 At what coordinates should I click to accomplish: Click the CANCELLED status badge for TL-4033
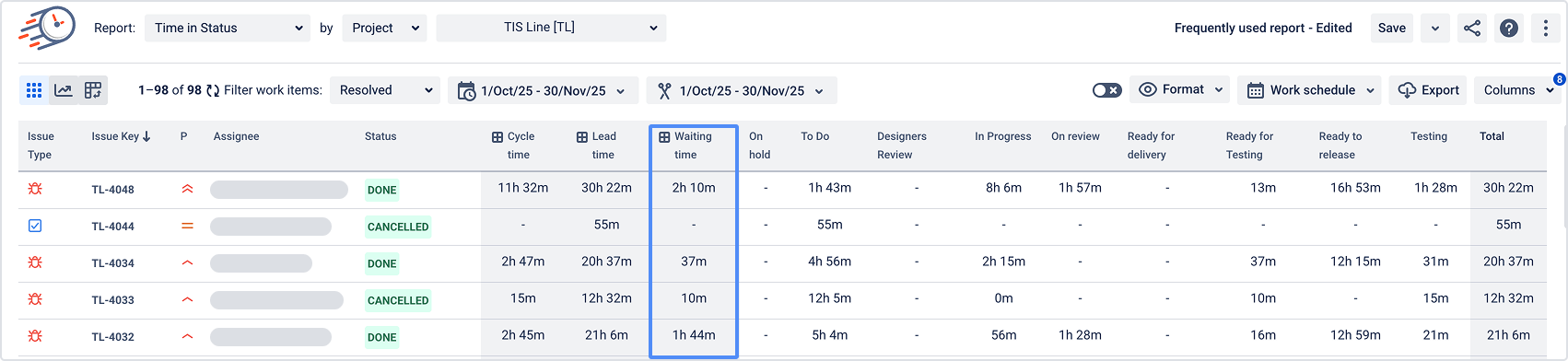click(x=398, y=300)
